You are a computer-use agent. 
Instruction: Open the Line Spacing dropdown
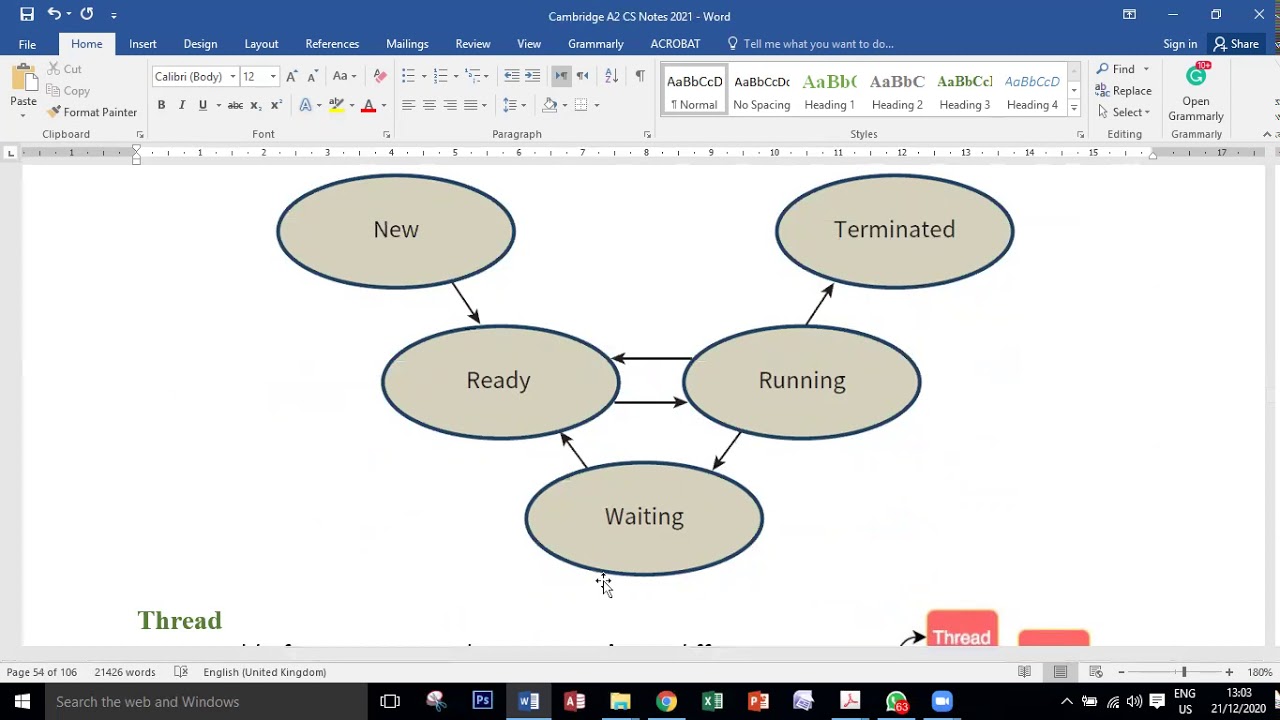click(515, 105)
